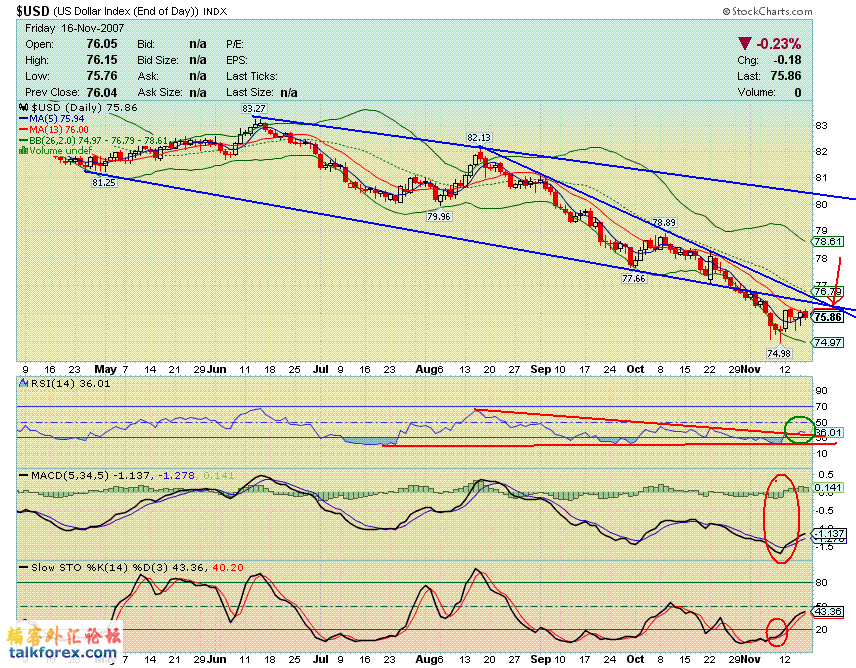Viewport: 856px width, 668px height.
Task: Click the red down-triangle beside -0.23%
Action: click(744, 43)
